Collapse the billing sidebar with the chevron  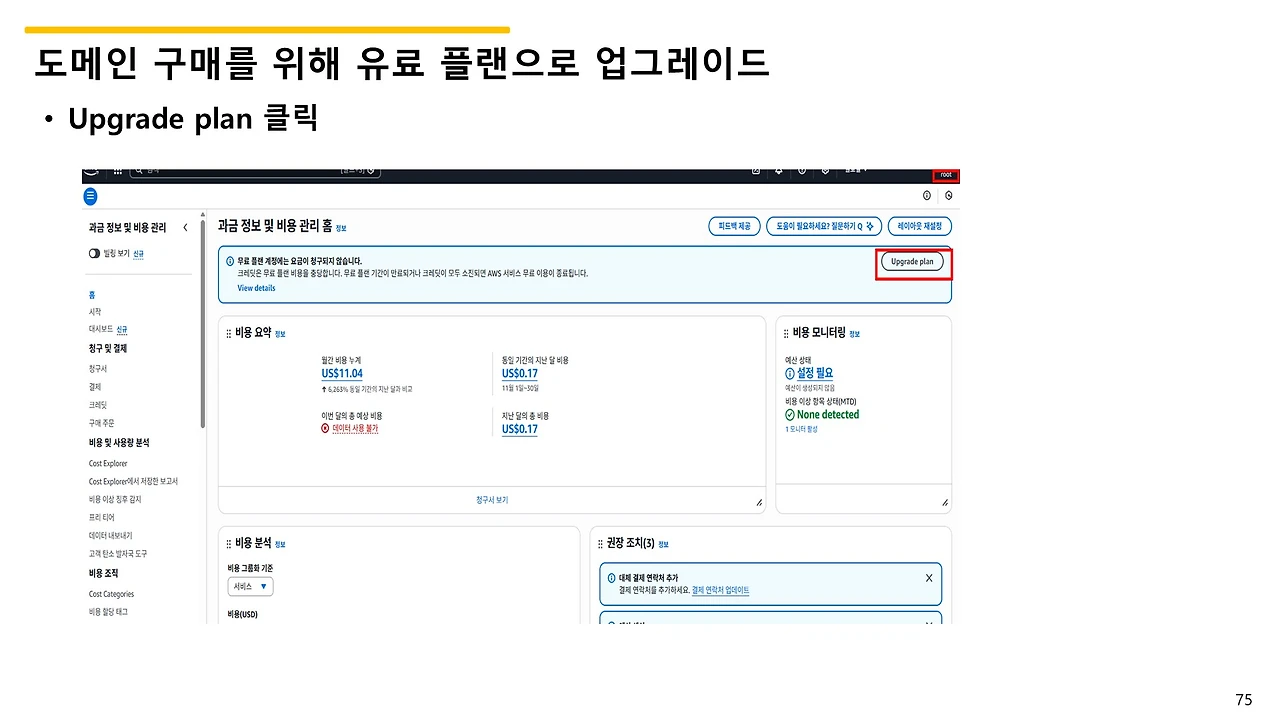point(185,227)
